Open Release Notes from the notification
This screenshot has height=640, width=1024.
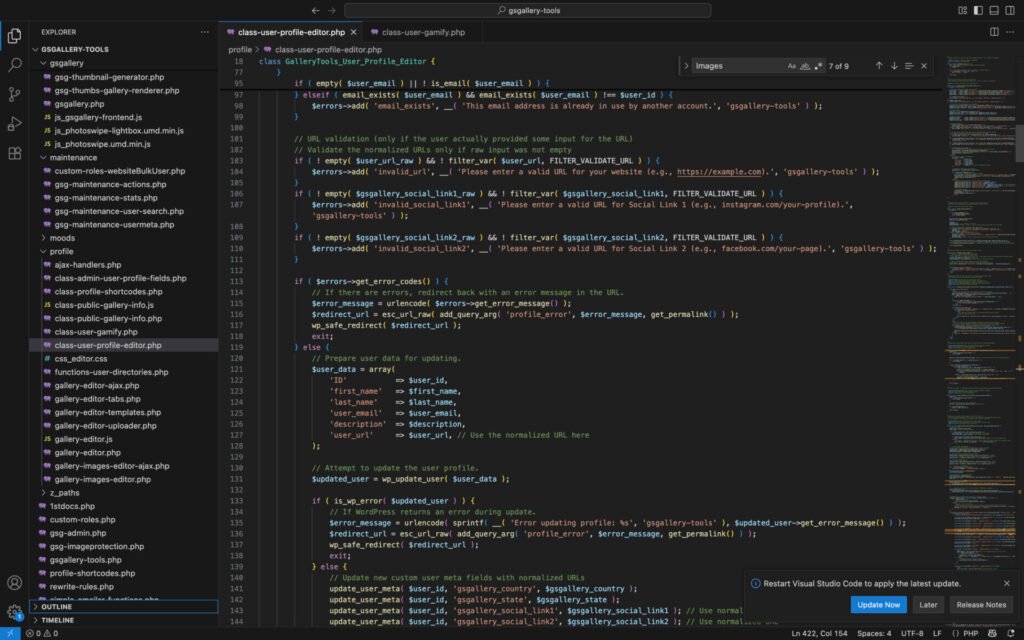pyautogui.click(x=981, y=604)
